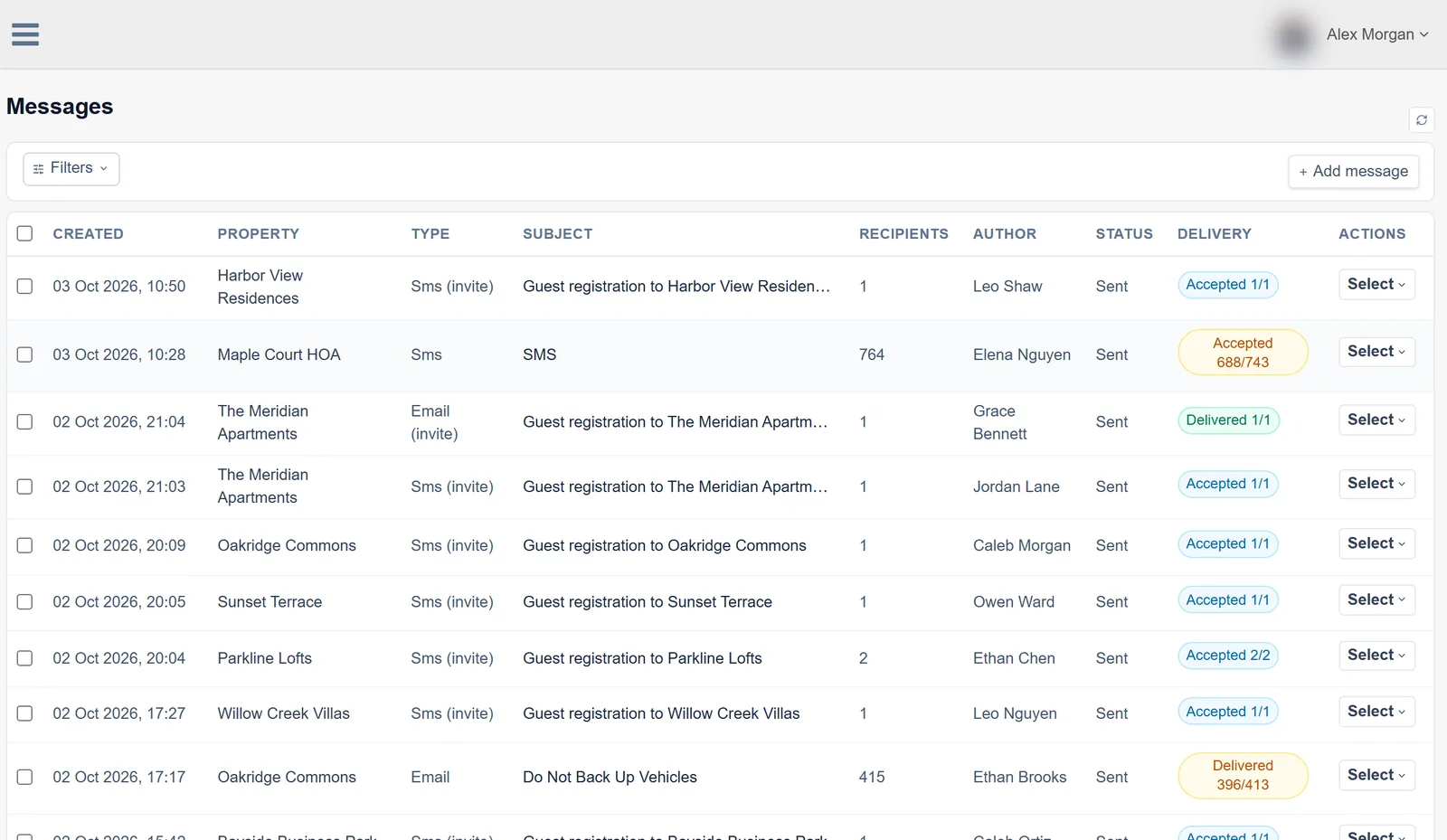
Task: Click the Accepted 2/2 delivery badge
Action: (x=1228, y=656)
